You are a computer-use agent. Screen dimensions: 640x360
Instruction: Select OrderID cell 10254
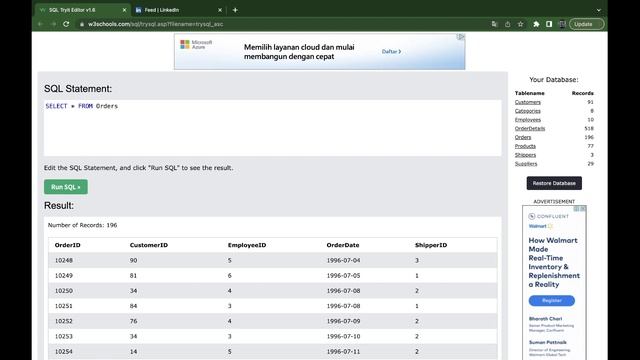click(64, 351)
